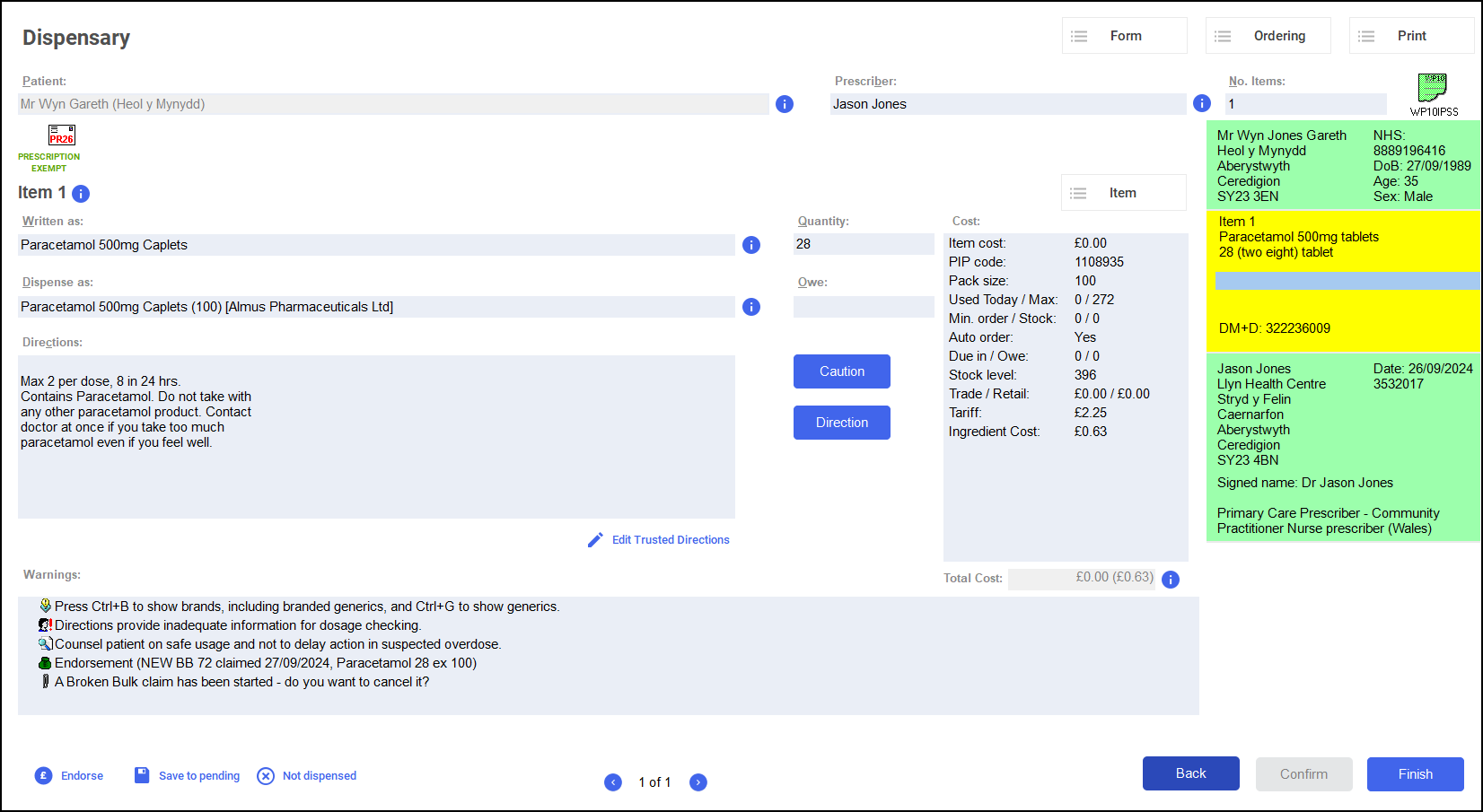This screenshot has width=1483, height=812.
Task: Click the info icon beside the Patient field
Action: pos(785,104)
